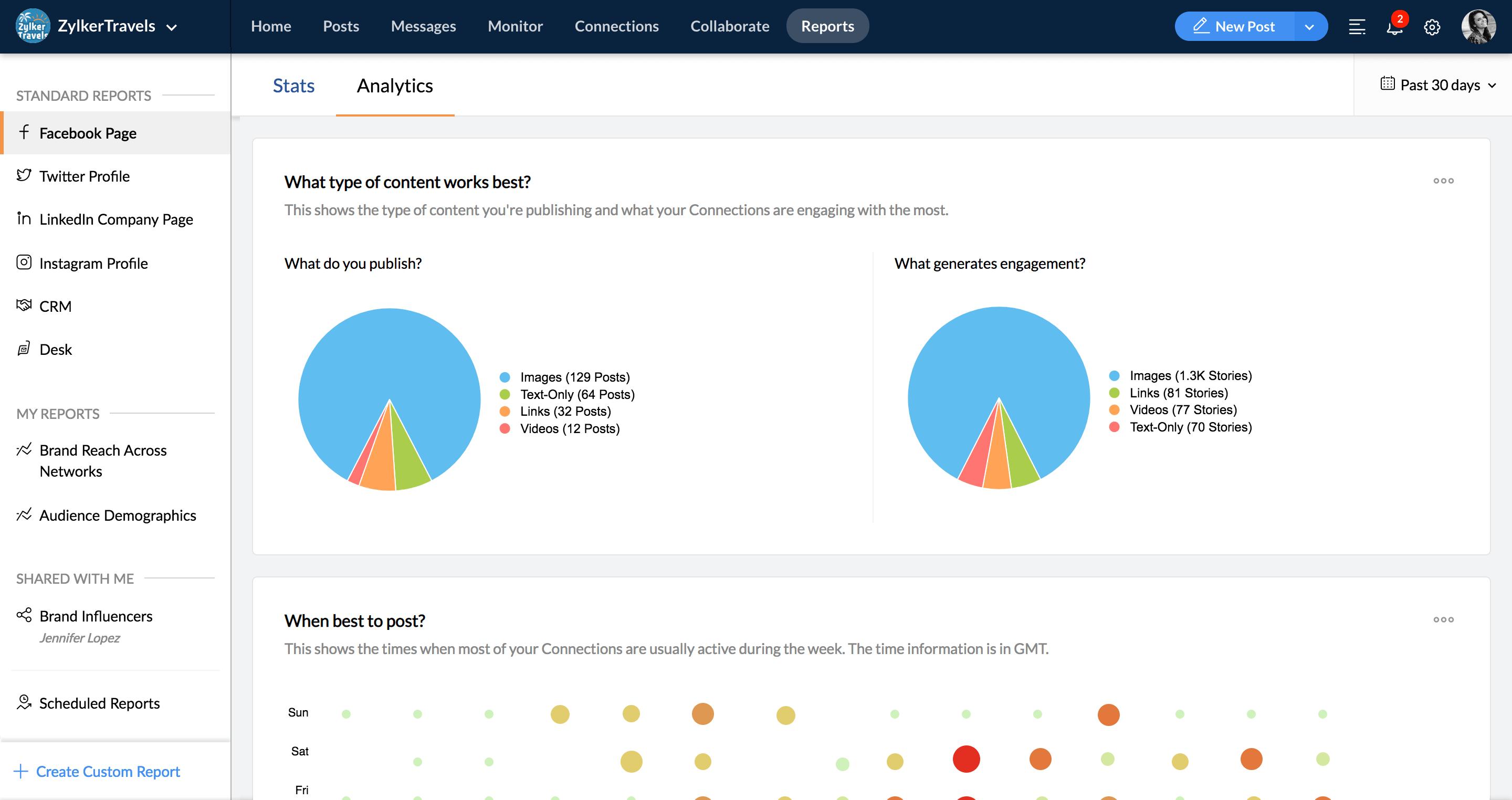This screenshot has height=800, width=1512.
Task: Open the lines menu icon in header
Action: (x=1357, y=27)
